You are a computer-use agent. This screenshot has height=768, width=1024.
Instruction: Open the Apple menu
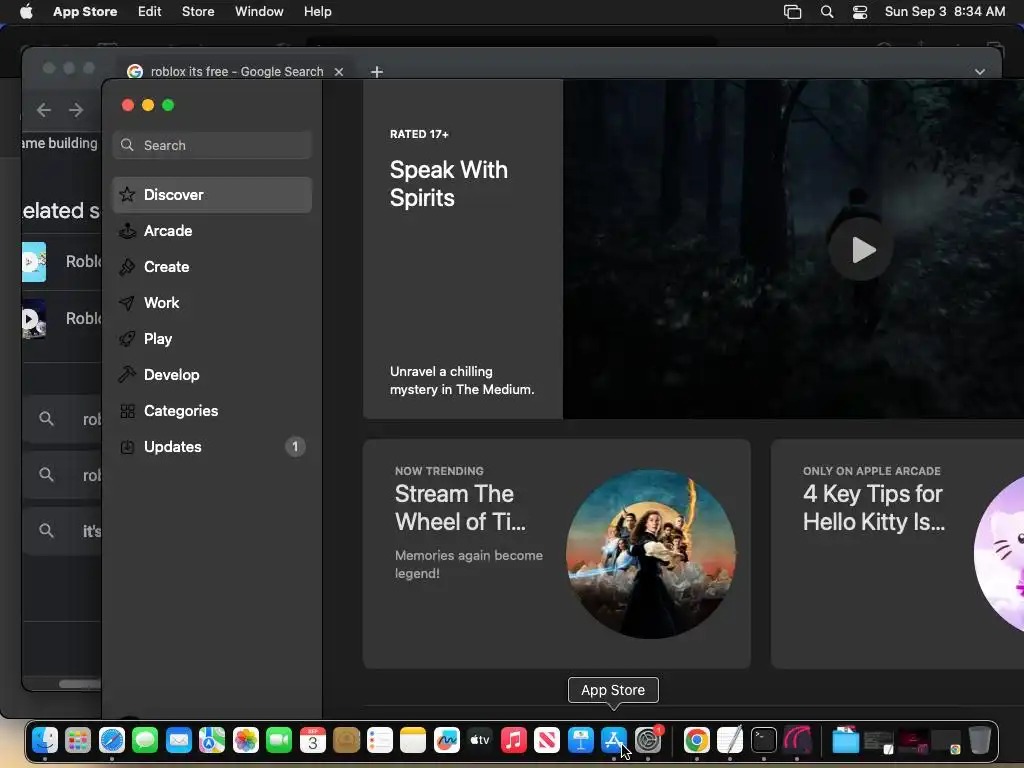(x=26, y=11)
